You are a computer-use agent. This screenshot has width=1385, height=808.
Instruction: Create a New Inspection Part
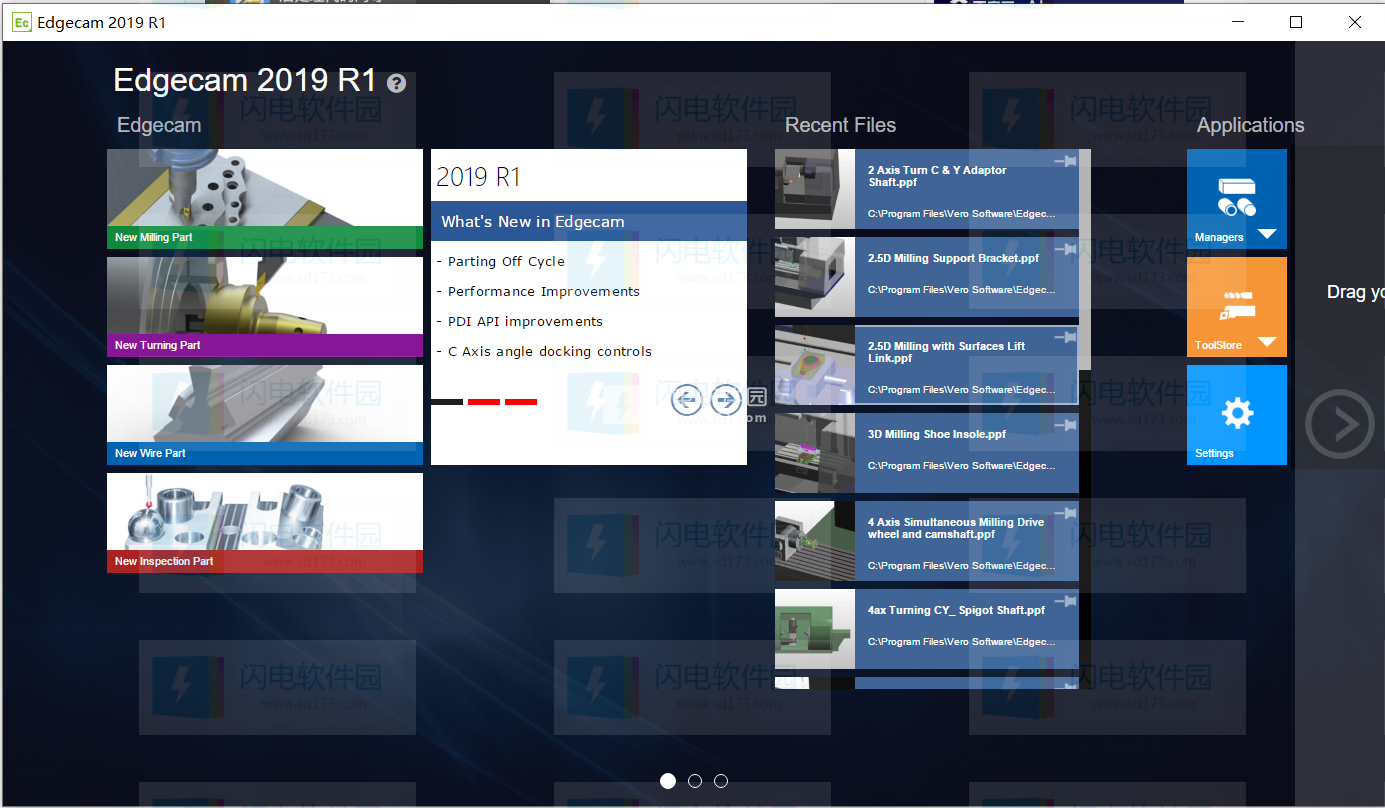[265, 522]
